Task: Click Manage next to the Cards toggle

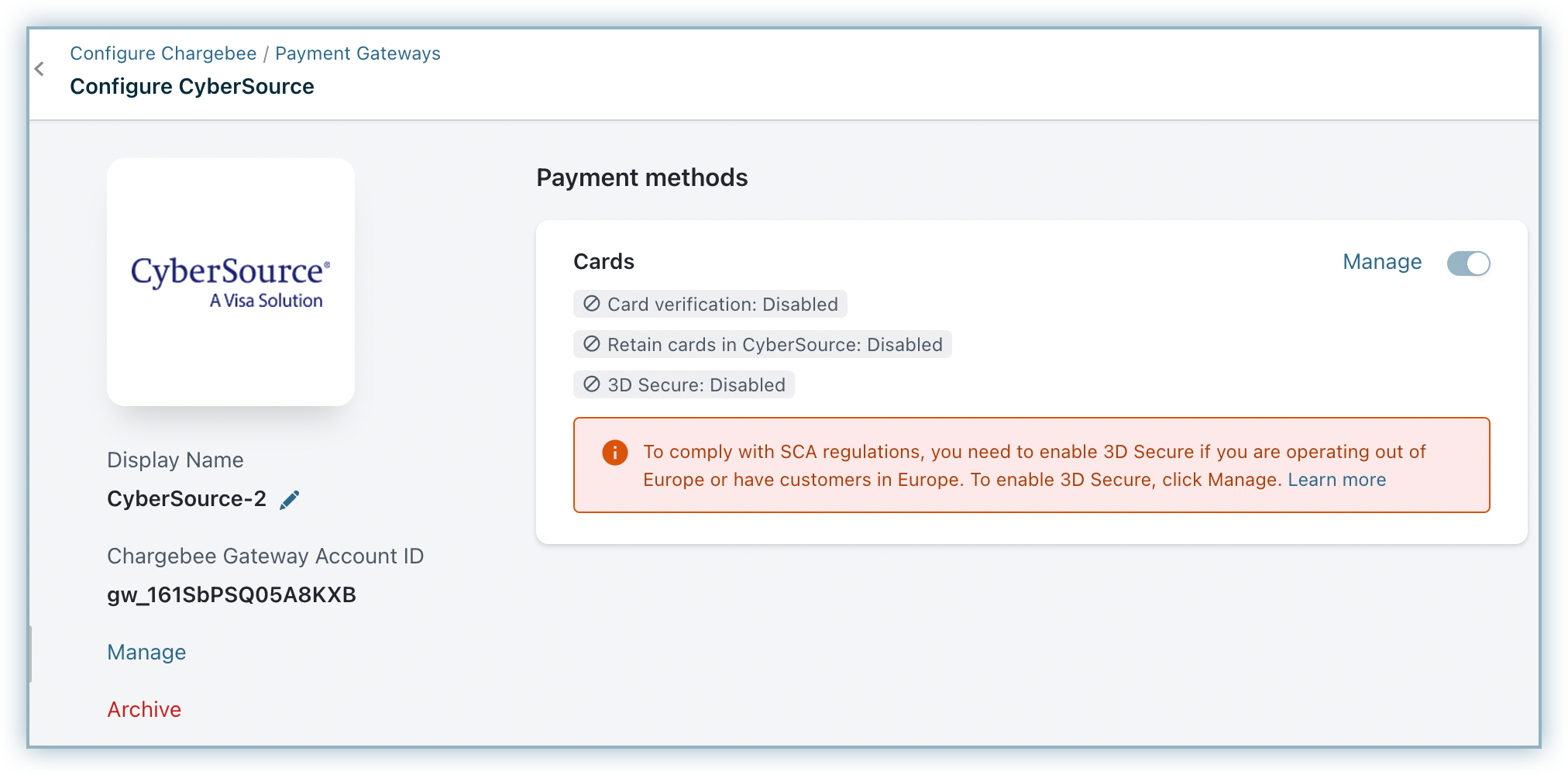Action: coord(1382,262)
